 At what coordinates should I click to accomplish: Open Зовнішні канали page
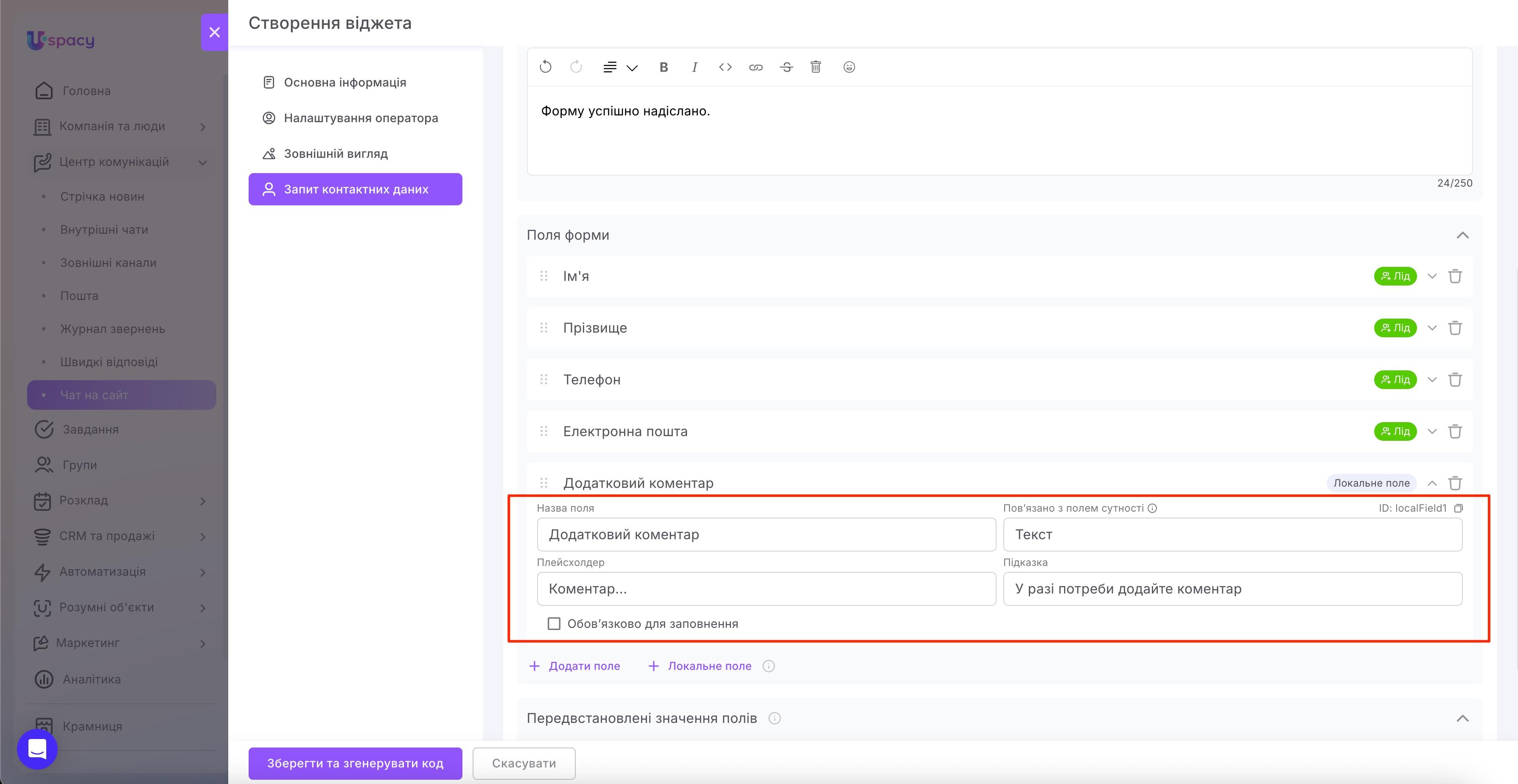(x=109, y=263)
